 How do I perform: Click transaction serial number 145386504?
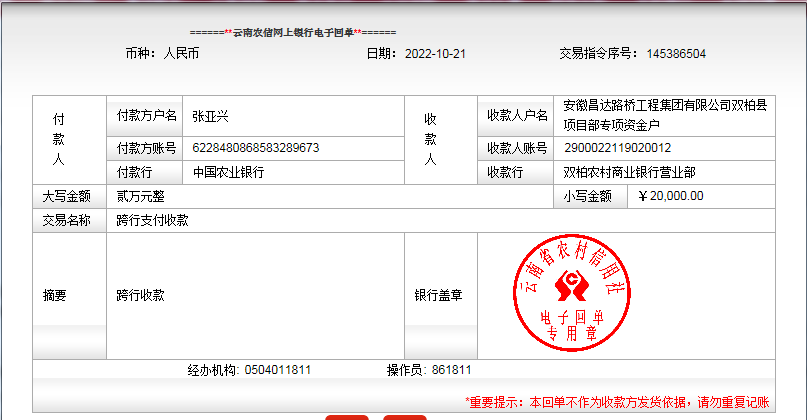(676, 54)
